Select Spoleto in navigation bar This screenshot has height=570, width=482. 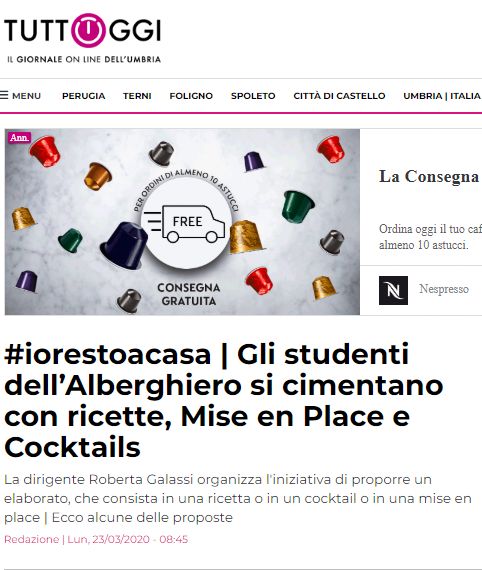(x=253, y=96)
